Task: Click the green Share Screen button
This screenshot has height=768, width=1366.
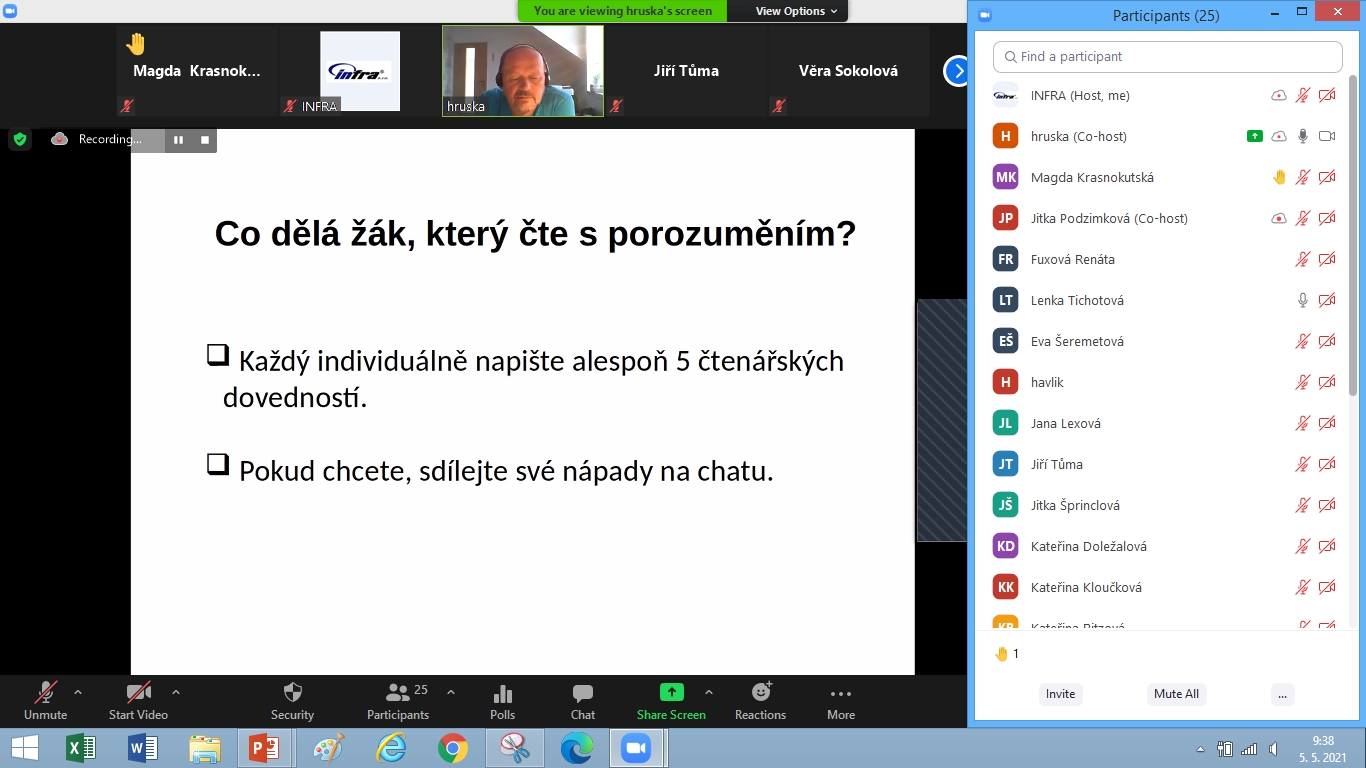Action: tap(671, 700)
